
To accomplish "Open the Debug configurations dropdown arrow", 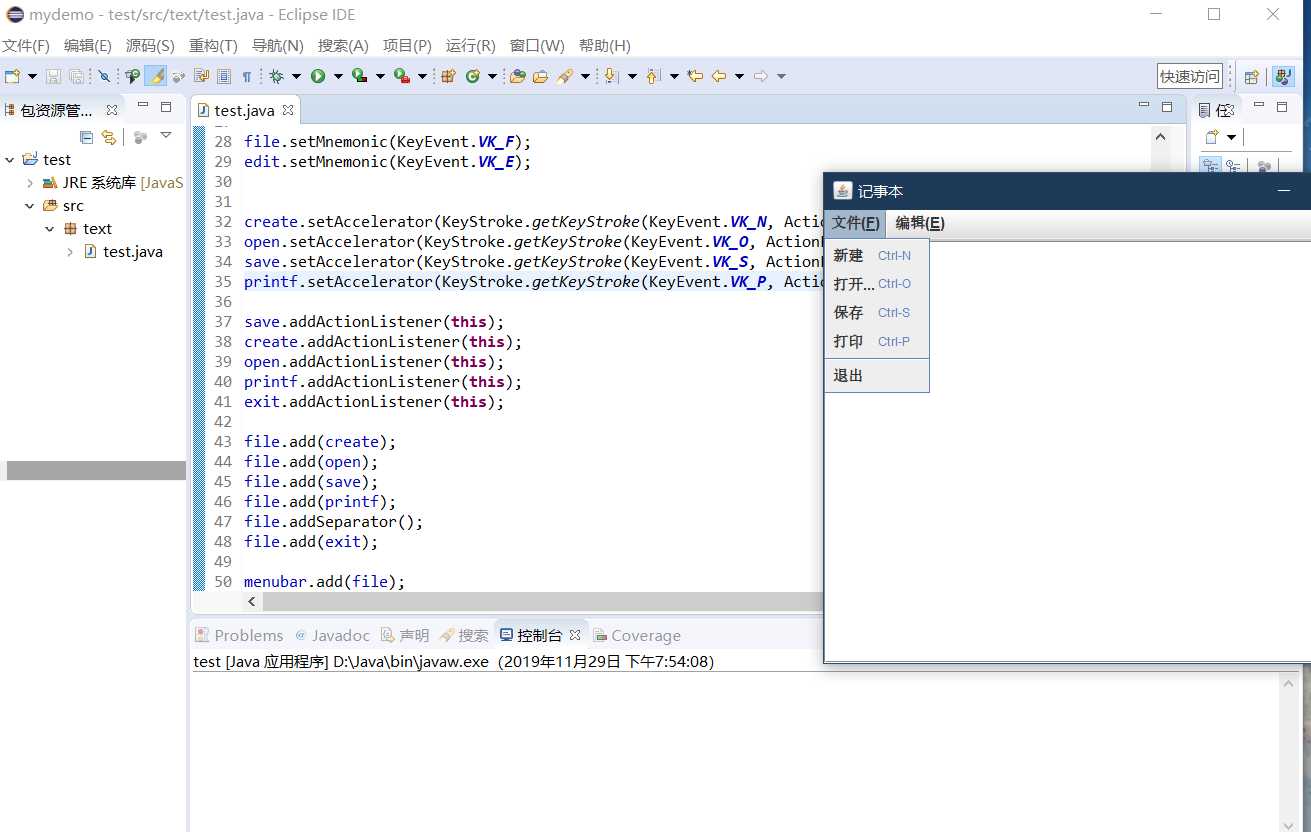I will [x=296, y=76].
